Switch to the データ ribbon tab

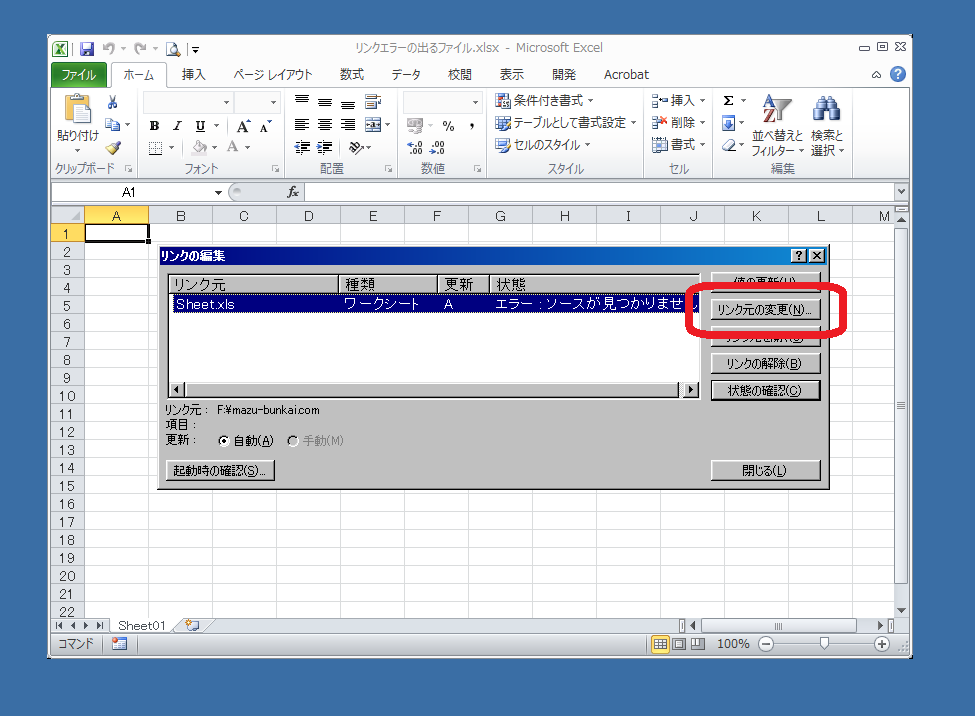click(406, 74)
